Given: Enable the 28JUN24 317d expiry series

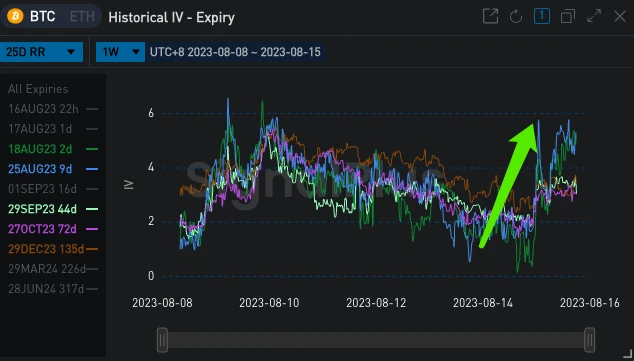Looking at the screenshot, I should [x=53, y=289].
